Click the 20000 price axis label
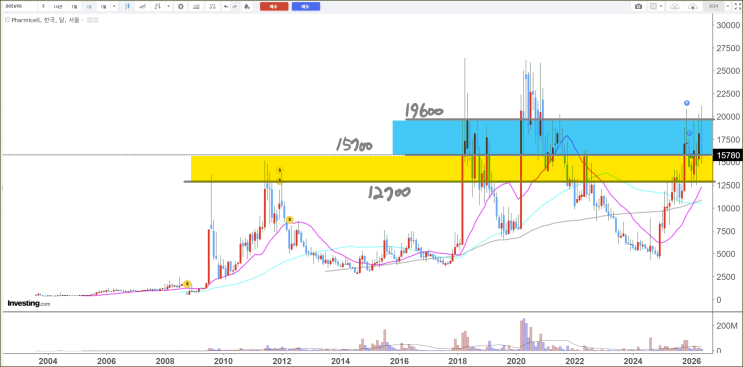 click(727, 116)
